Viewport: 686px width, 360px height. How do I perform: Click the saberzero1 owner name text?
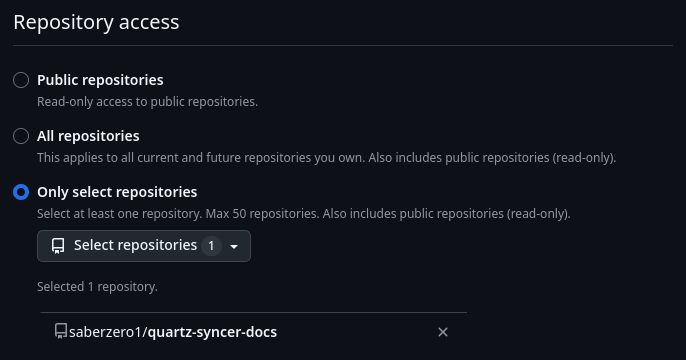[105, 332]
